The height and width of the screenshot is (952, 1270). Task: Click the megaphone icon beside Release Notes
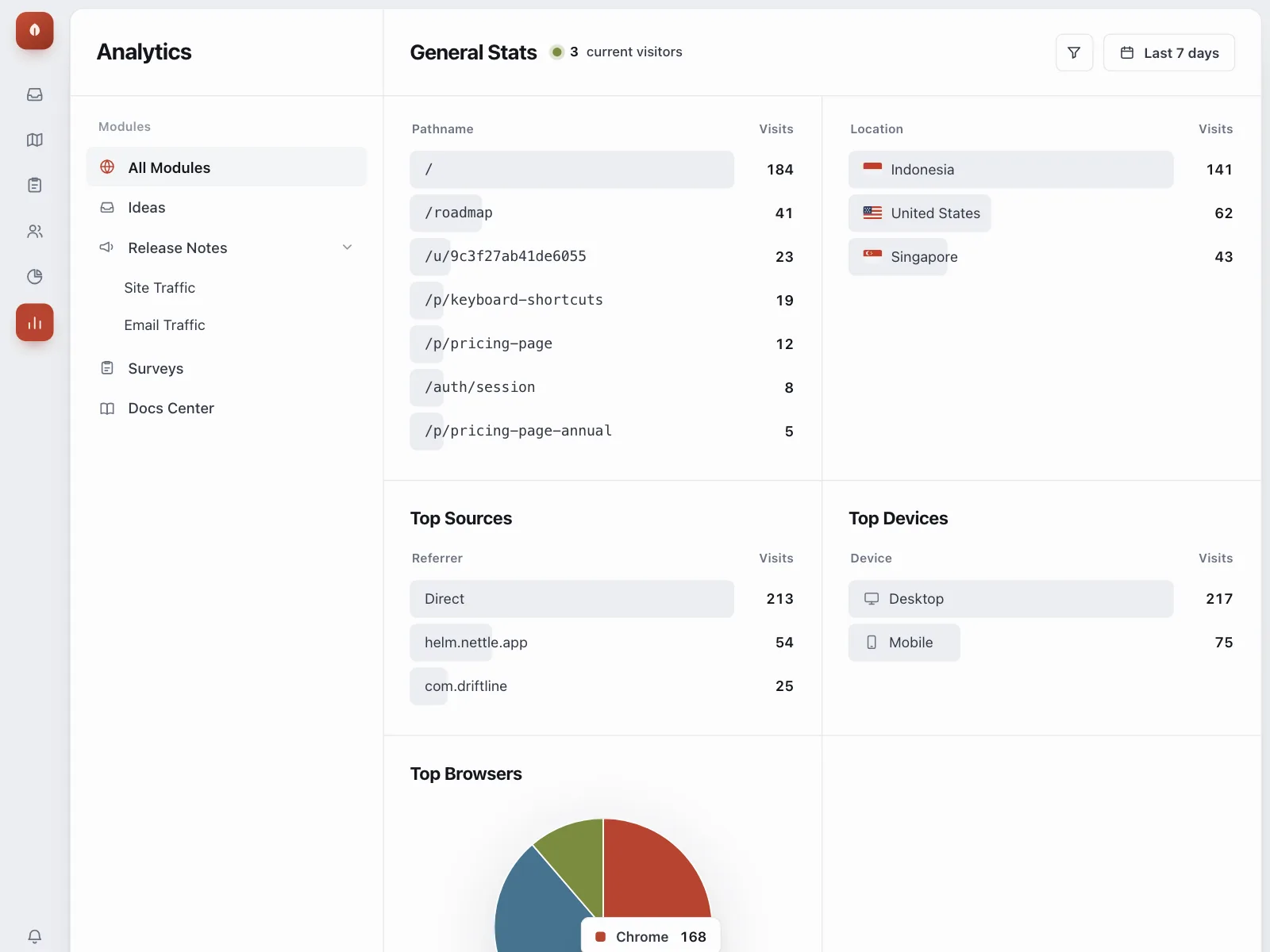107,248
